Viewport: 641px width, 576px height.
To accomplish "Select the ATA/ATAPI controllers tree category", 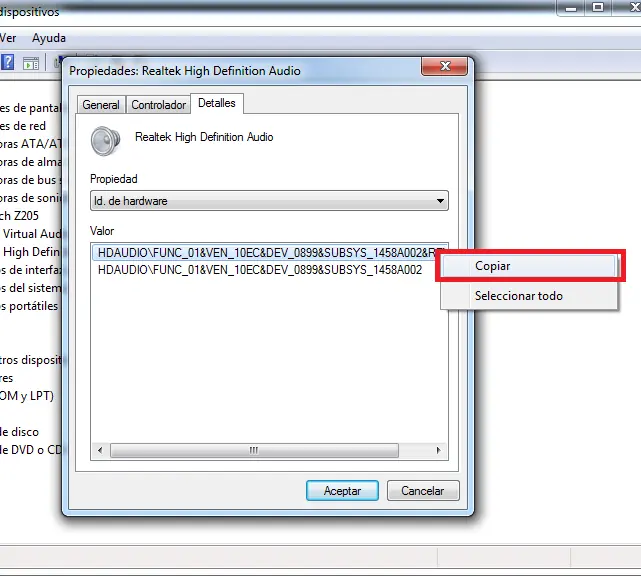I will click(x=31, y=144).
